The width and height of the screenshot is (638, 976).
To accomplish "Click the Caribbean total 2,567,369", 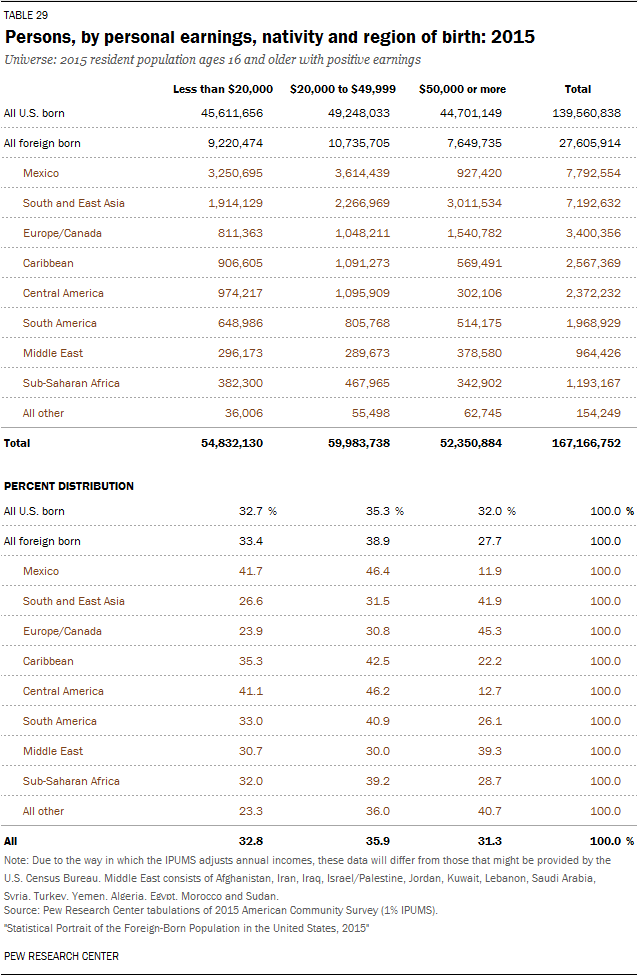I will tap(590, 263).
